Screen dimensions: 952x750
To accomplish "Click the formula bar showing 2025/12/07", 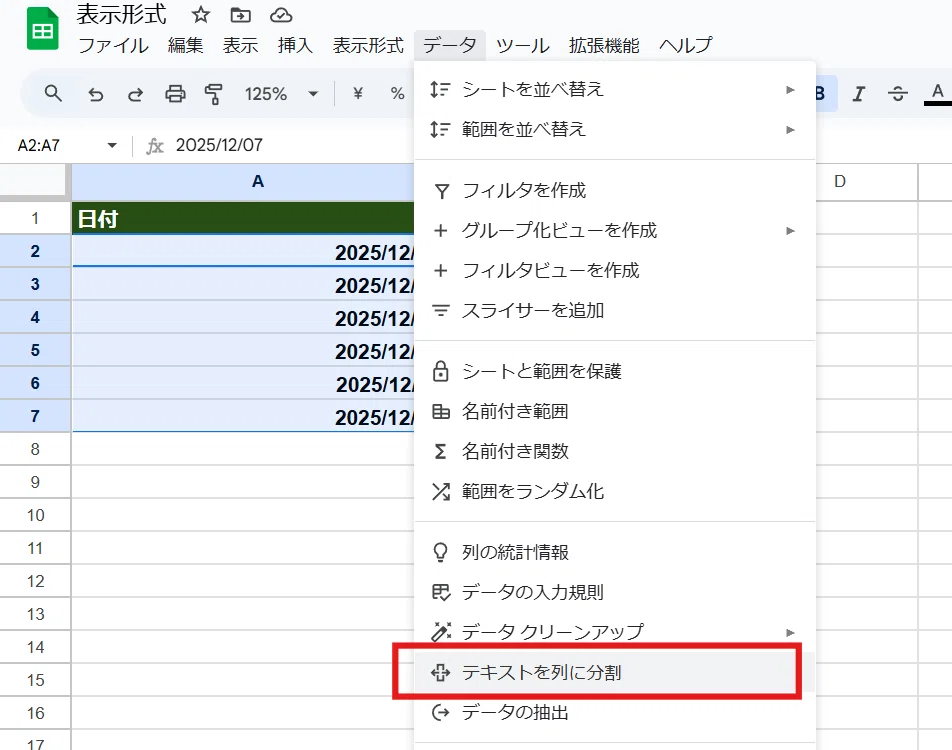I will click(219, 145).
